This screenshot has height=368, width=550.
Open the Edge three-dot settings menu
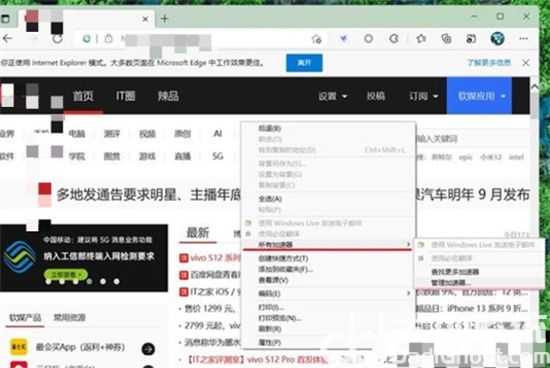[x=523, y=39]
